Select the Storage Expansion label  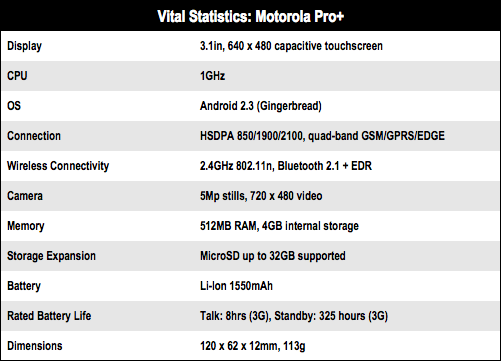point(51,256)
